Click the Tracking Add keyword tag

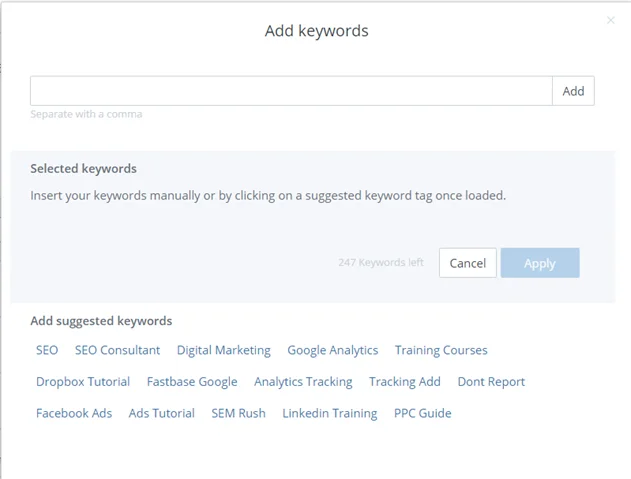tap(405, 382)
